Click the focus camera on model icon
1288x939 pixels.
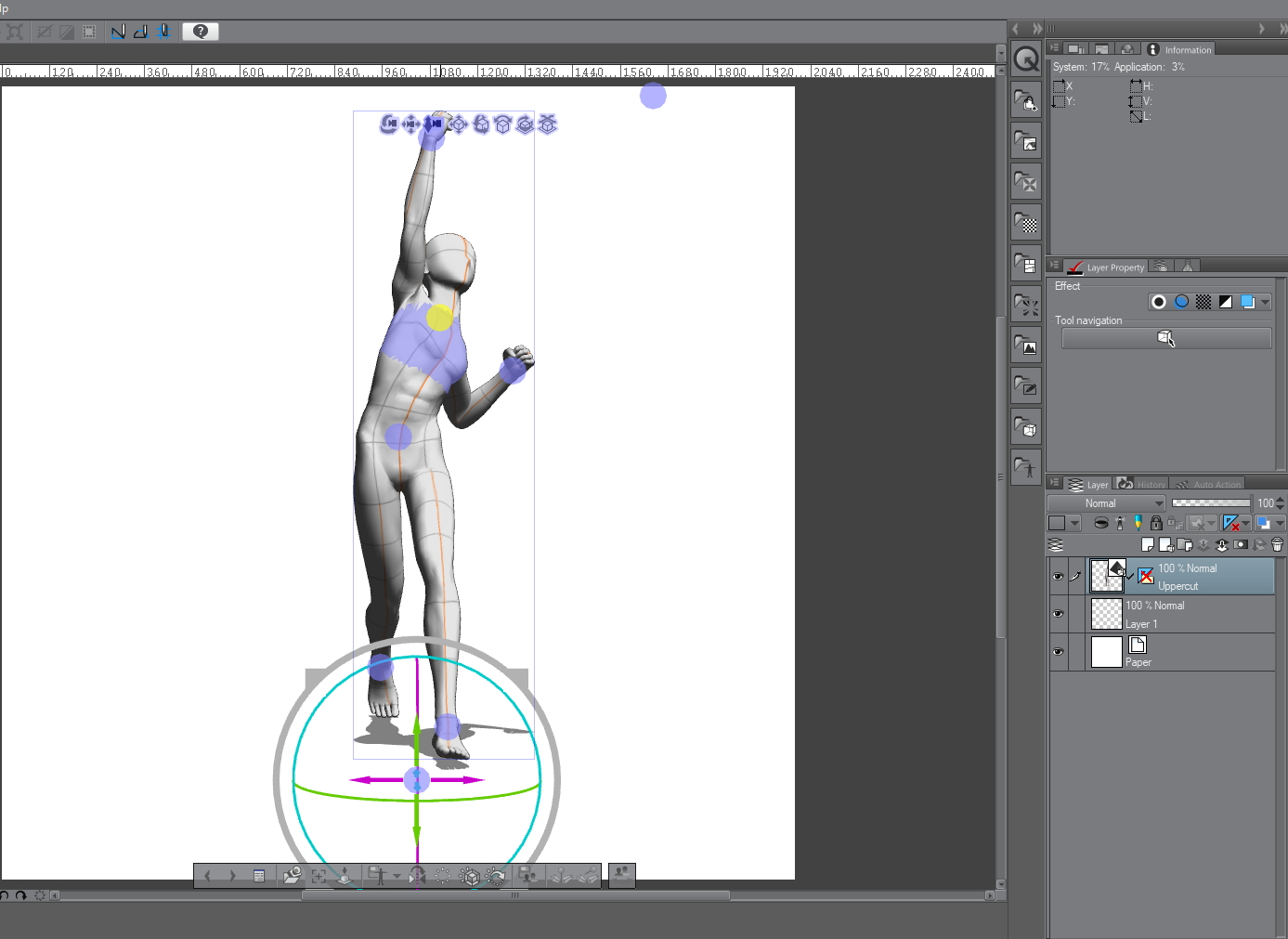pyautogui.click(x=319, y=876)
